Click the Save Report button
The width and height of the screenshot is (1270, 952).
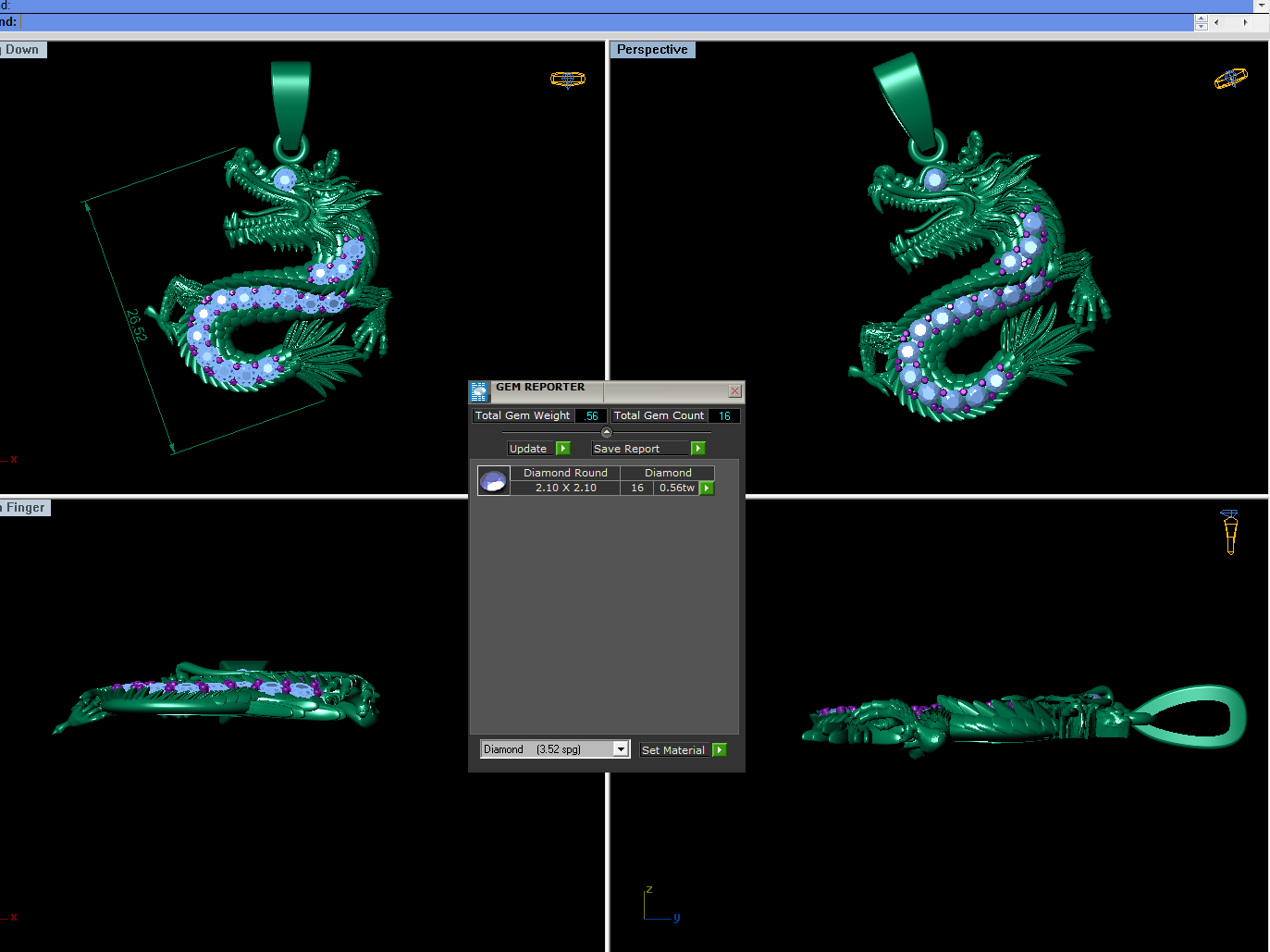click(640, 449)
